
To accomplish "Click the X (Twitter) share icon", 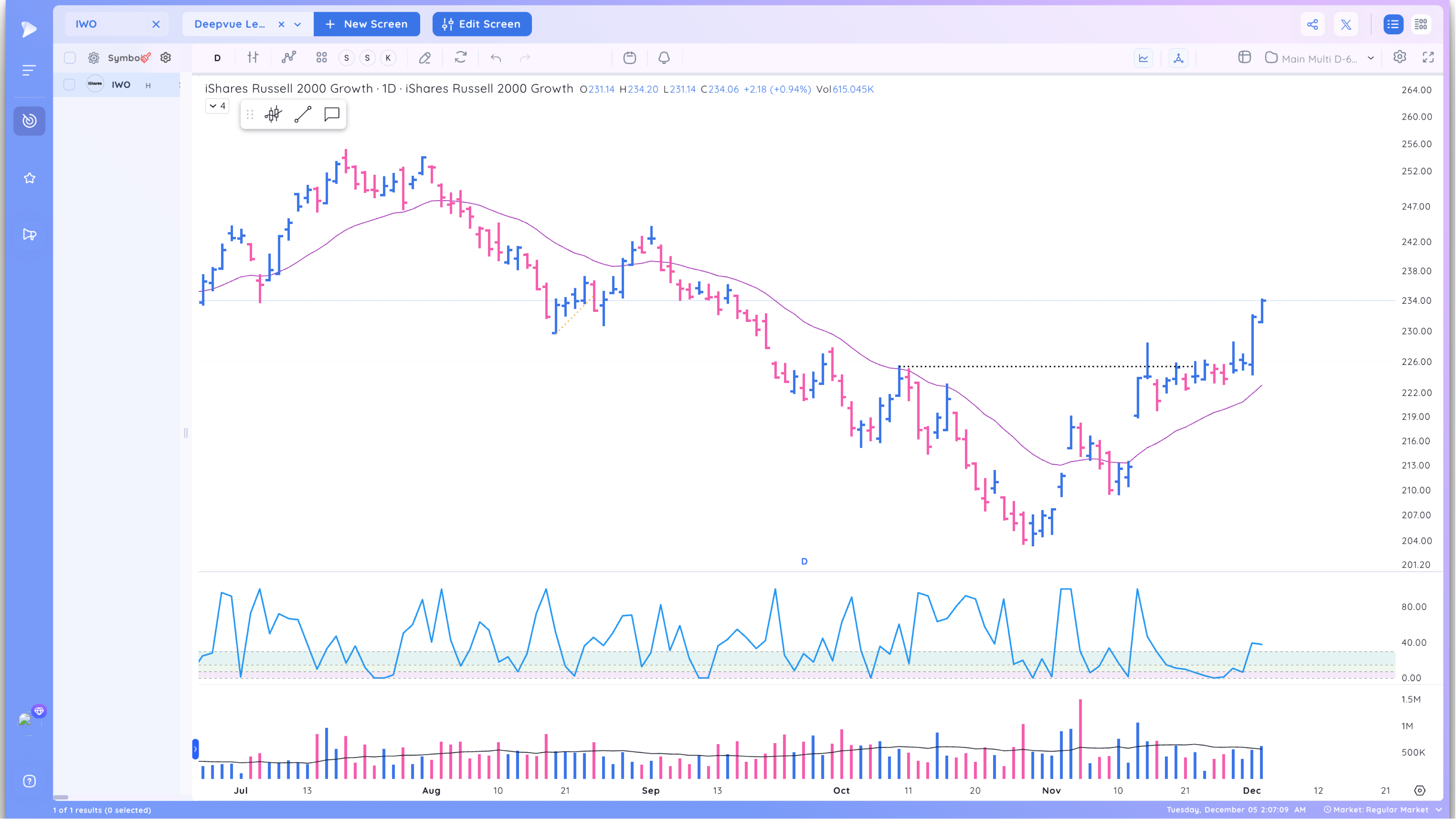I will pyautogui.click(x=1346, y=24).
